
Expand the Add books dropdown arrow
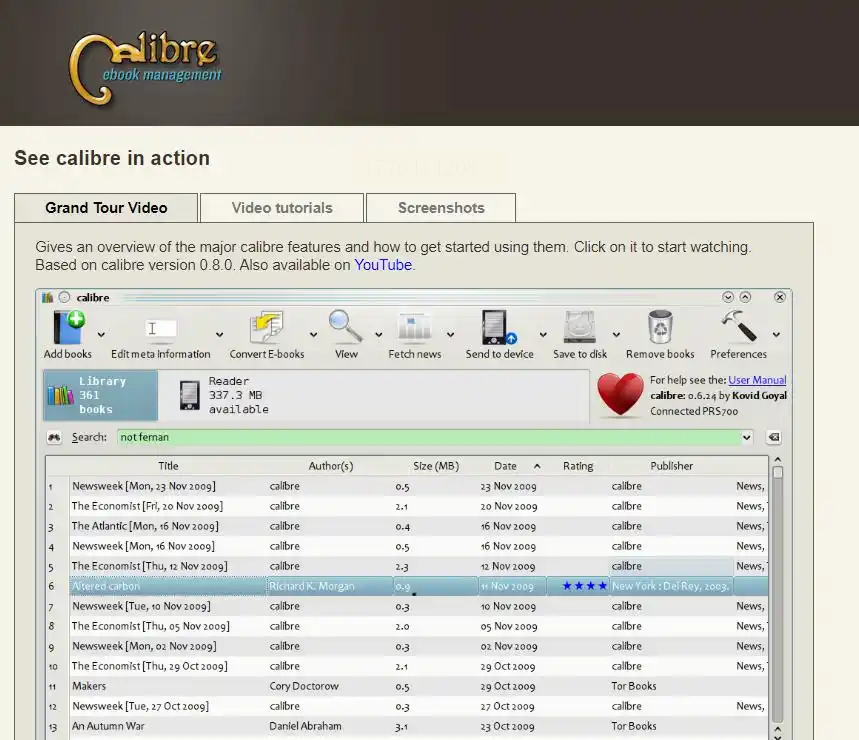click(x=101, y=334)
